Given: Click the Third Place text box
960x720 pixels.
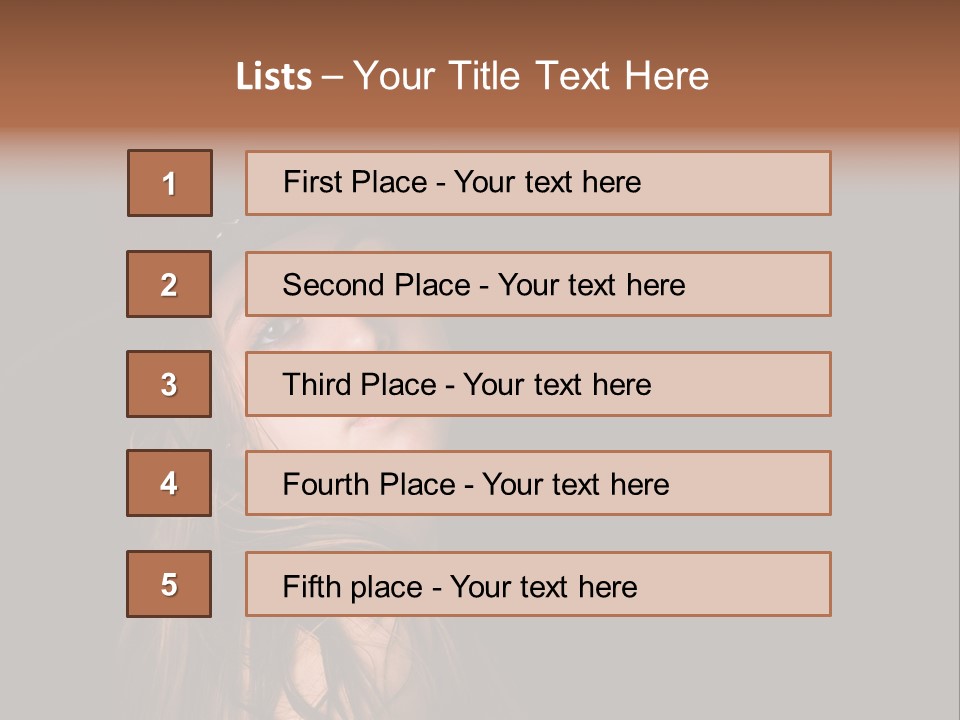Looking at the screenshot, I should coord(538,384).
